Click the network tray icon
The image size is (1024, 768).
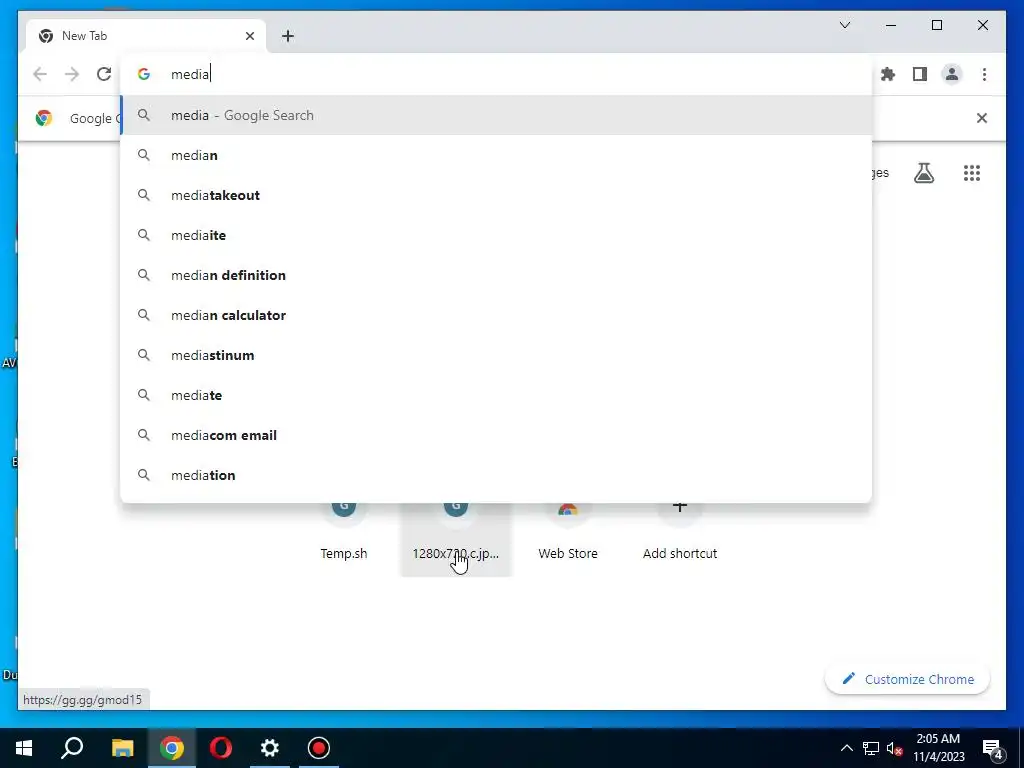tap(871, 748)
